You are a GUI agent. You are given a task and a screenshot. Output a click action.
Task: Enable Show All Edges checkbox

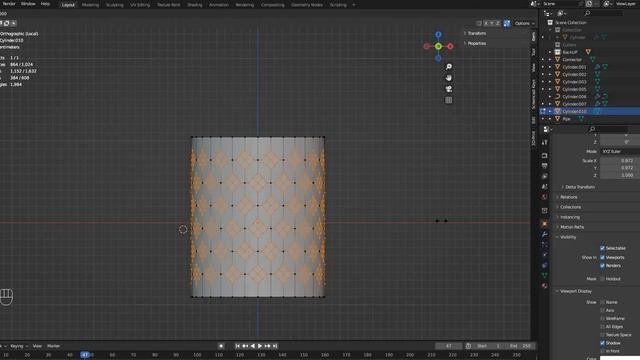point(602,327)
